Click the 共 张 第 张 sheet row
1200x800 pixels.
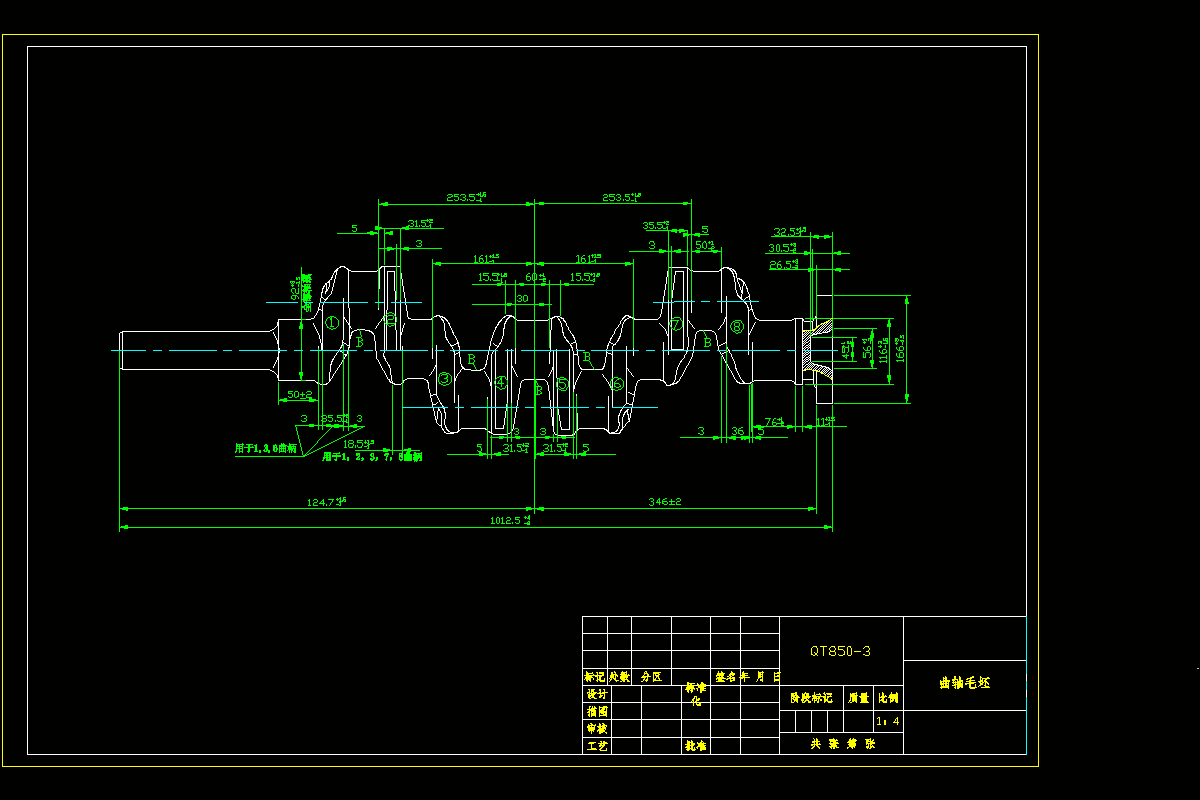tap(841, 744)
